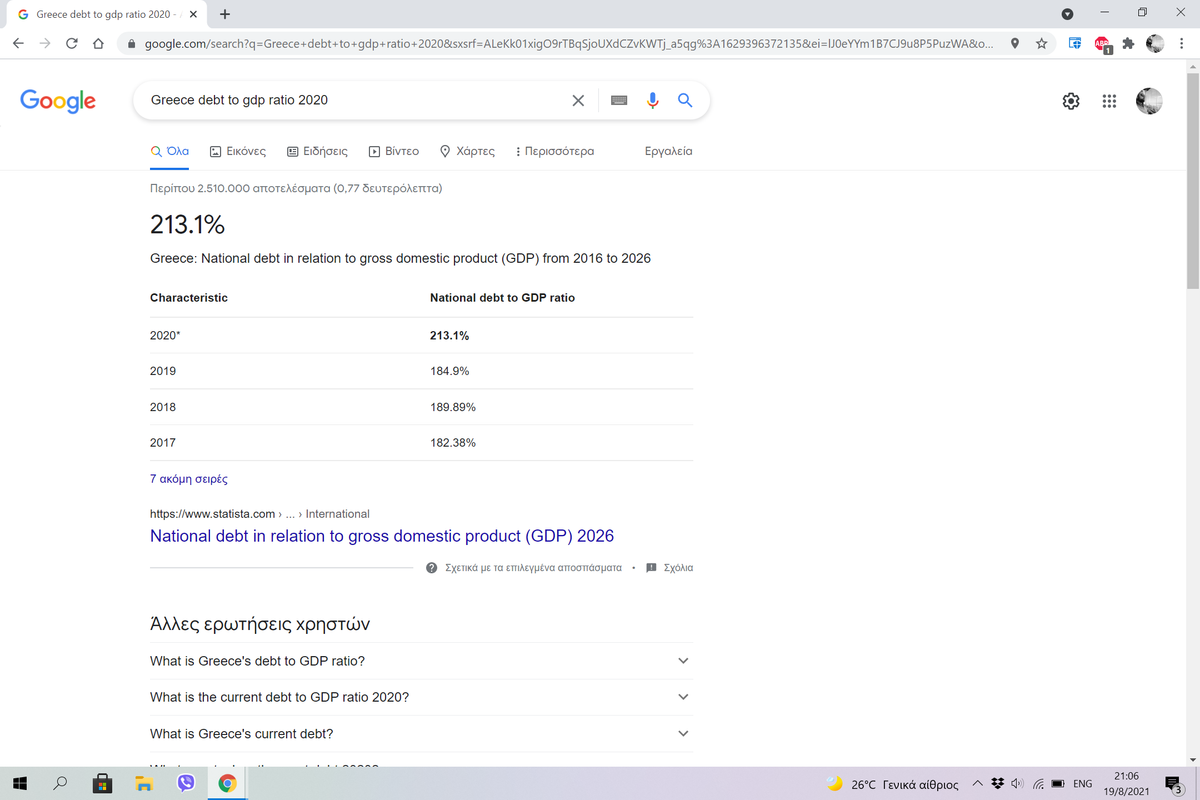The image size is (1200, 800).
Task: Expand "What is the current debt to GDP ratio 2020?"
Action: click(421, 697)
